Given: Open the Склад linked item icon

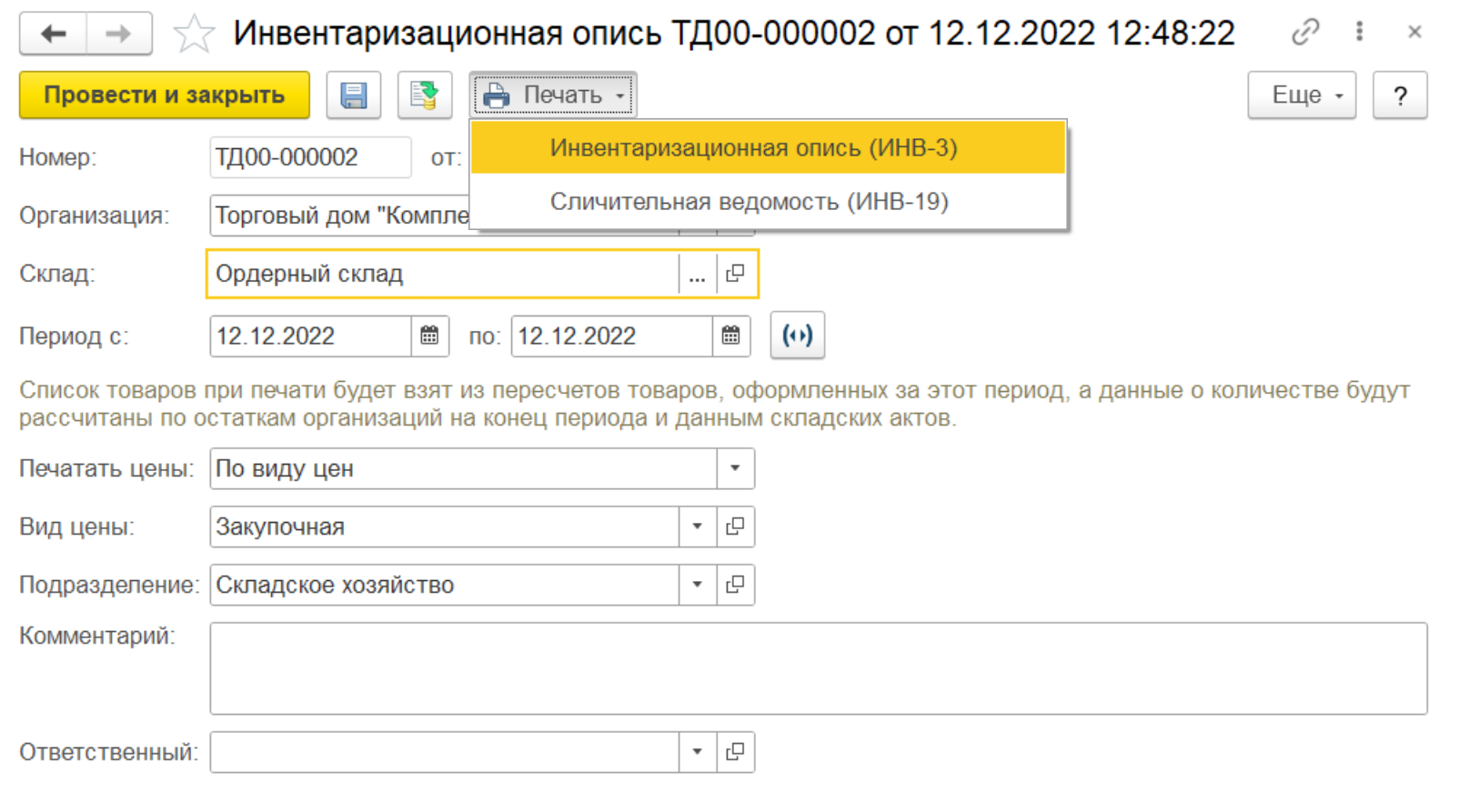Looking at the screenshot, I should pos(735,274).
